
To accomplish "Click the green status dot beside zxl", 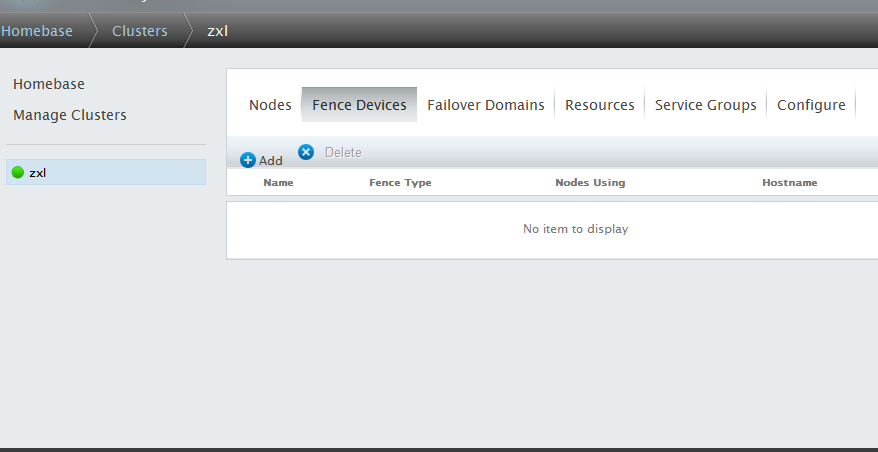I will 18,173.
